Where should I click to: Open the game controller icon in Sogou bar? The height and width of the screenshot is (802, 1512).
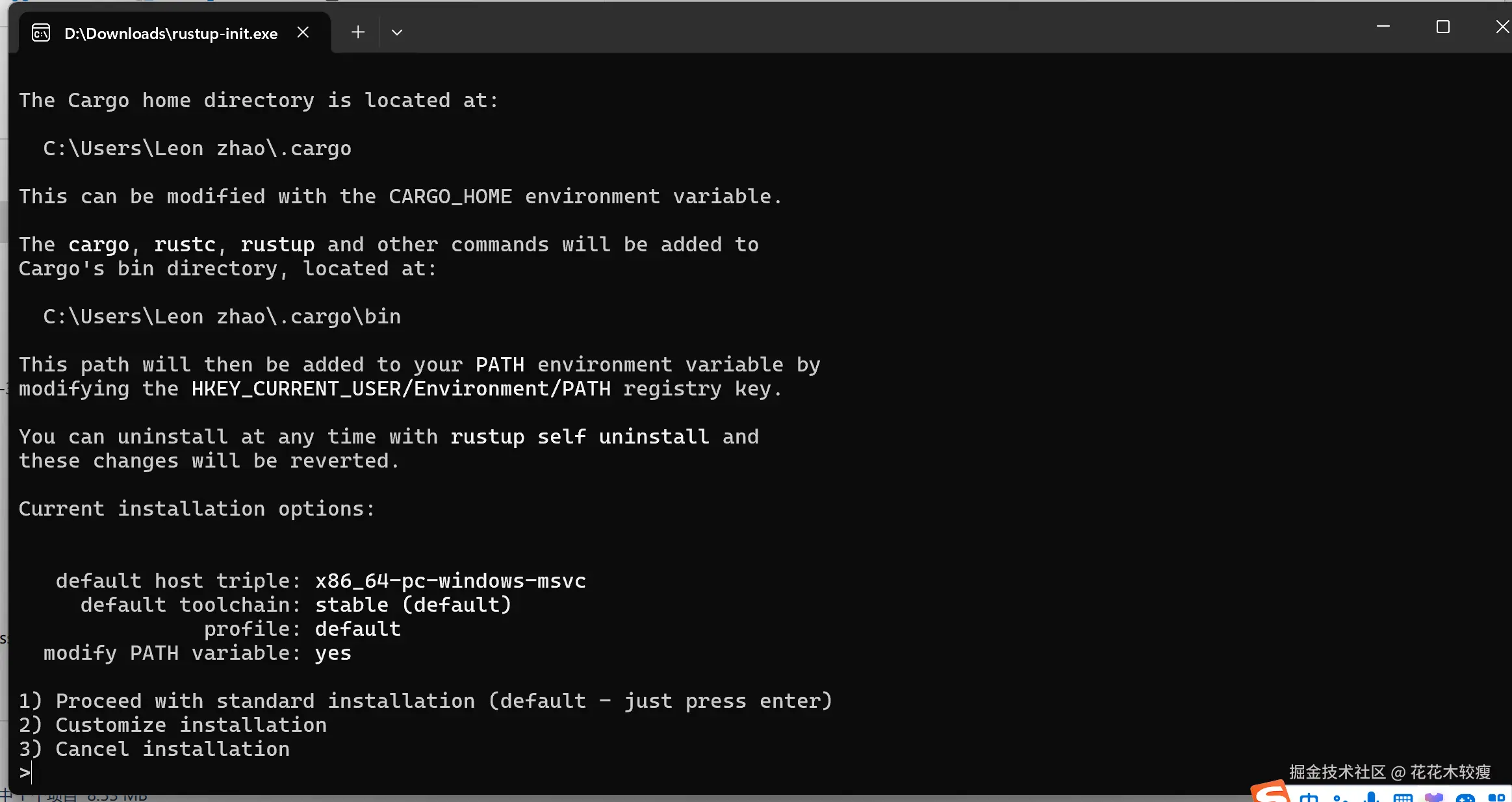[1465, 797]
